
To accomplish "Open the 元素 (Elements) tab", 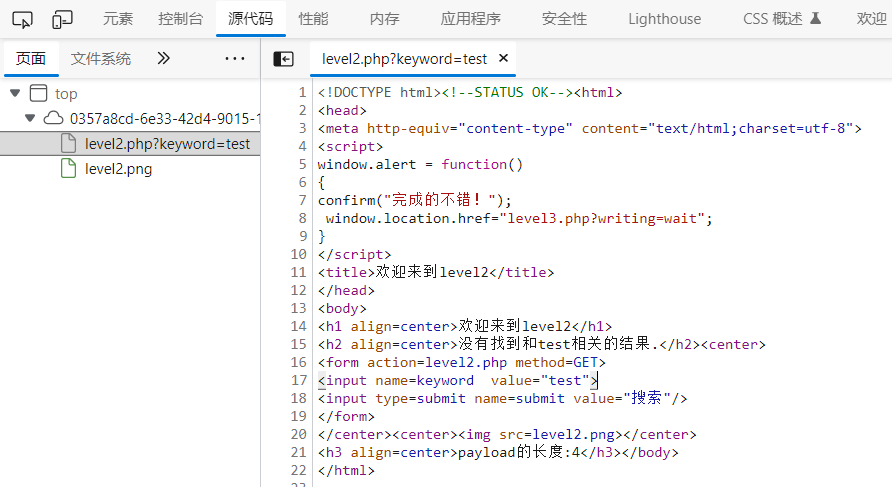I will click(118, 19).
